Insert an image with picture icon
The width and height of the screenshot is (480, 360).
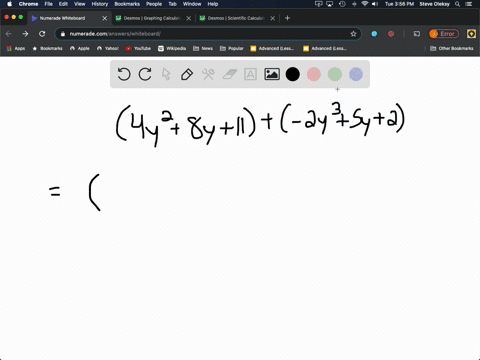(x=272, y=74)
